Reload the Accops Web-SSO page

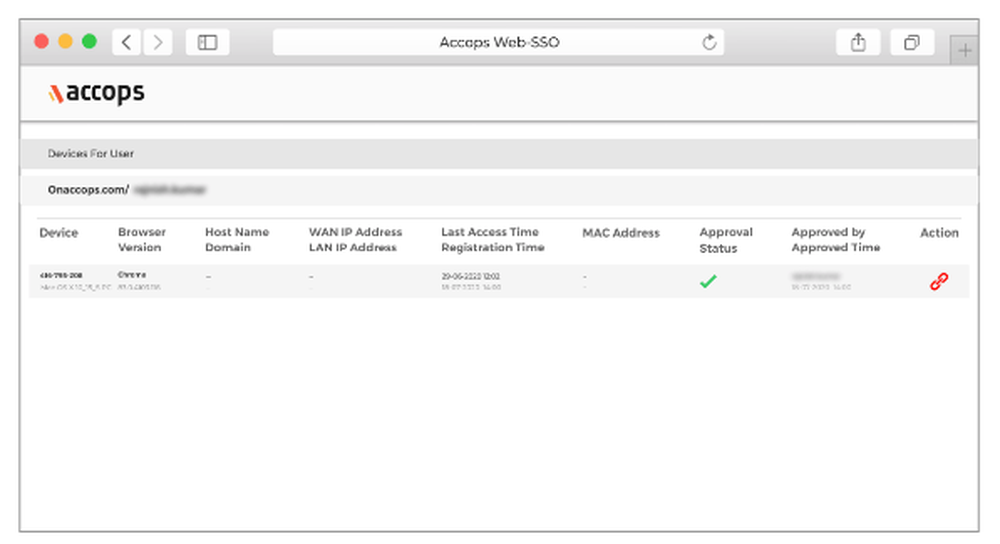point(709,42)
